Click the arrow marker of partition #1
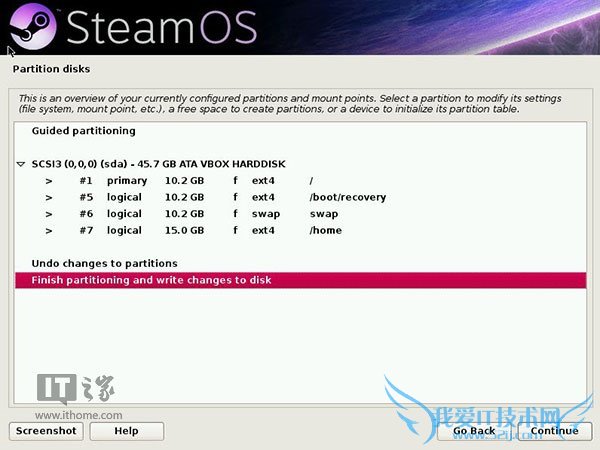The width and height of the screenshot is (600, 450). pos(49,181)
